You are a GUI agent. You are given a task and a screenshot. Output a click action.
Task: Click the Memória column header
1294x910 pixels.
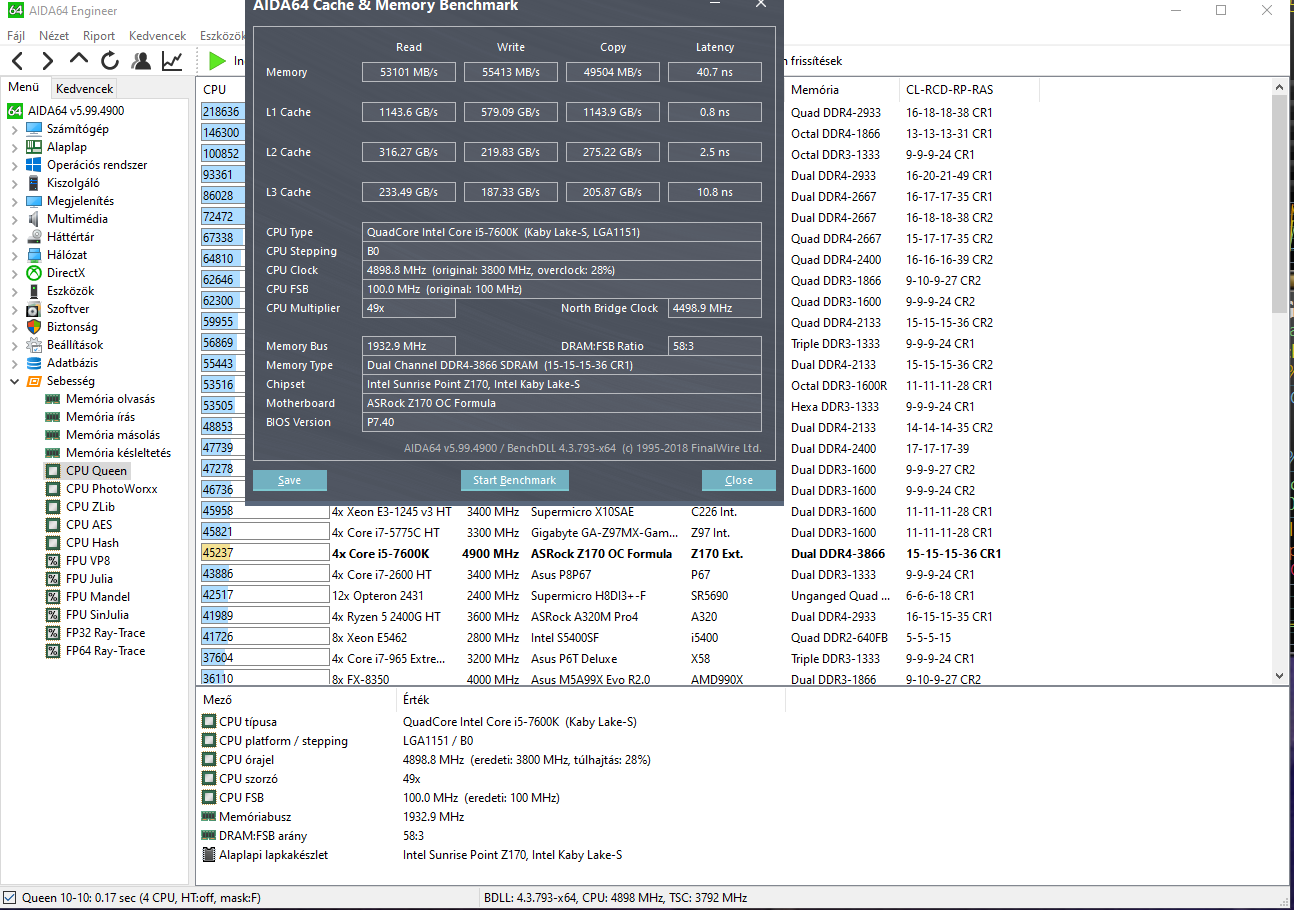coord(815,90)
